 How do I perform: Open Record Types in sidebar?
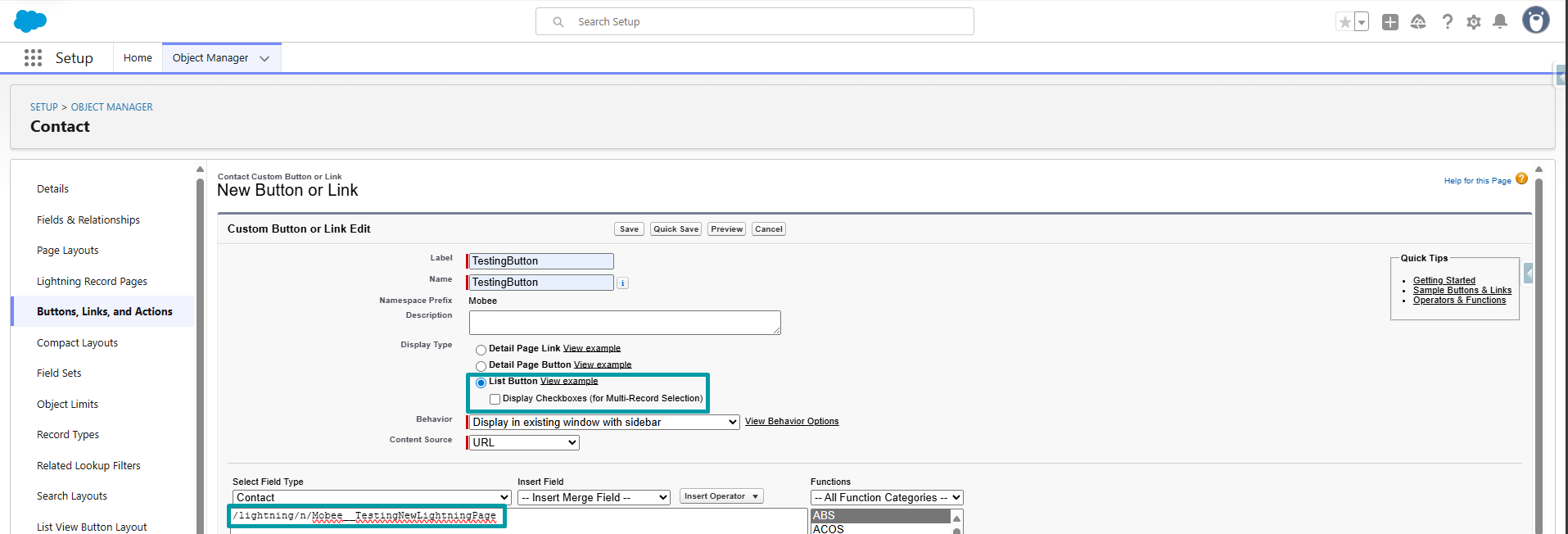click(x=68, y=434)
